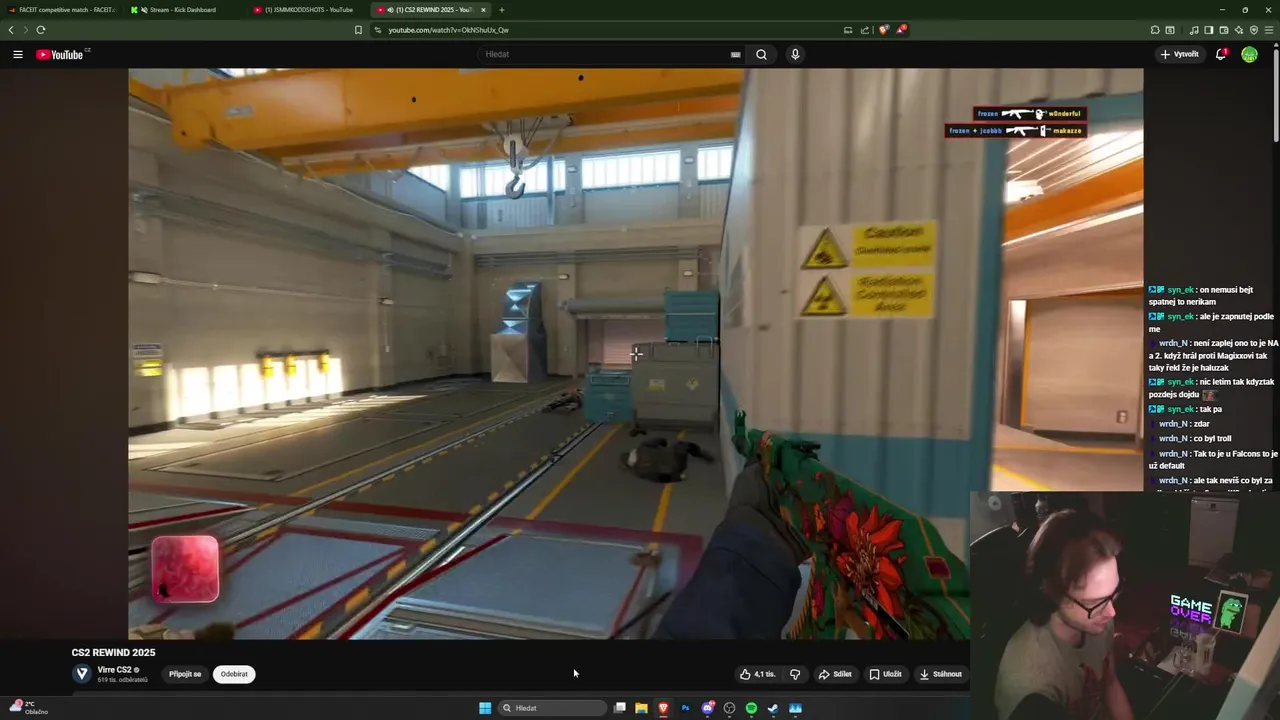Viewport: 1280px width, 720px height.
Task: Open the YouTube account avatar menu
Action: pos(1249,54)
